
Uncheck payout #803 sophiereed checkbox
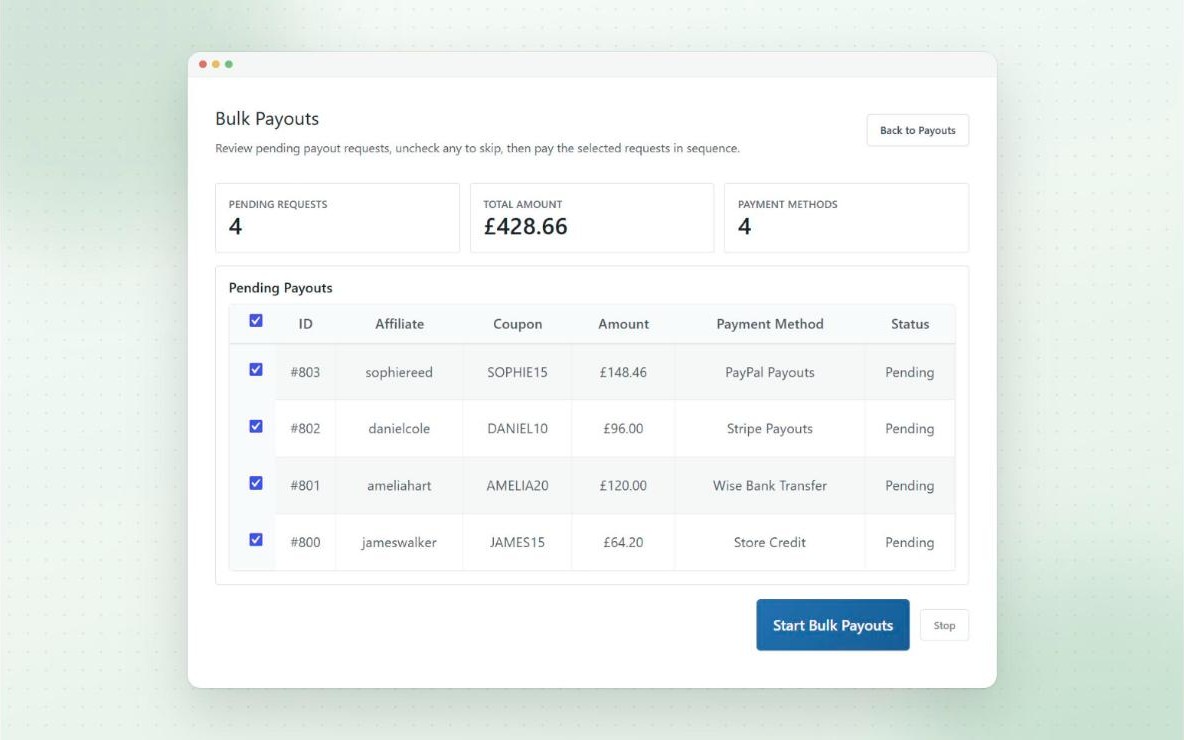256,369
